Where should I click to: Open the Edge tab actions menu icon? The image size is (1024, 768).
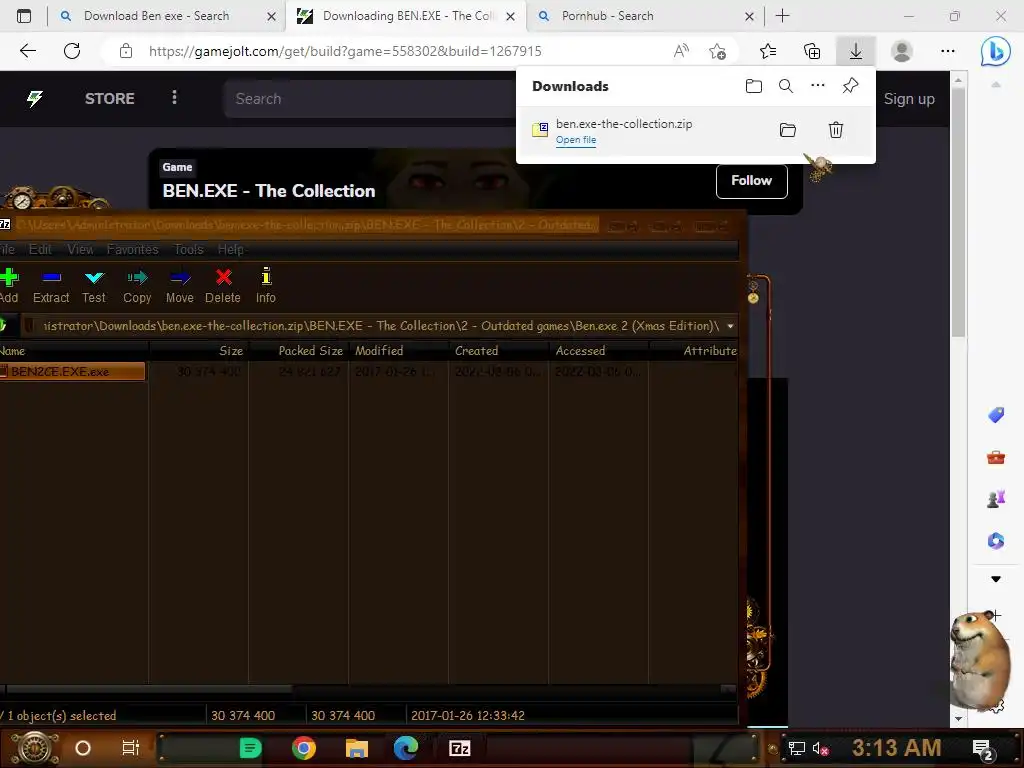(x=24, y=16)
